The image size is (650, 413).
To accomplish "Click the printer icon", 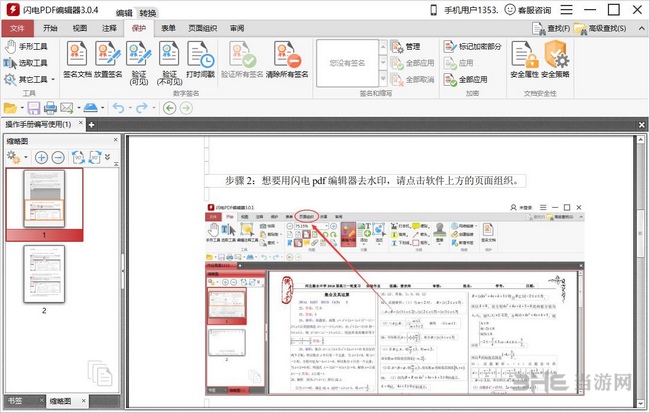I will tap(50, 108).
